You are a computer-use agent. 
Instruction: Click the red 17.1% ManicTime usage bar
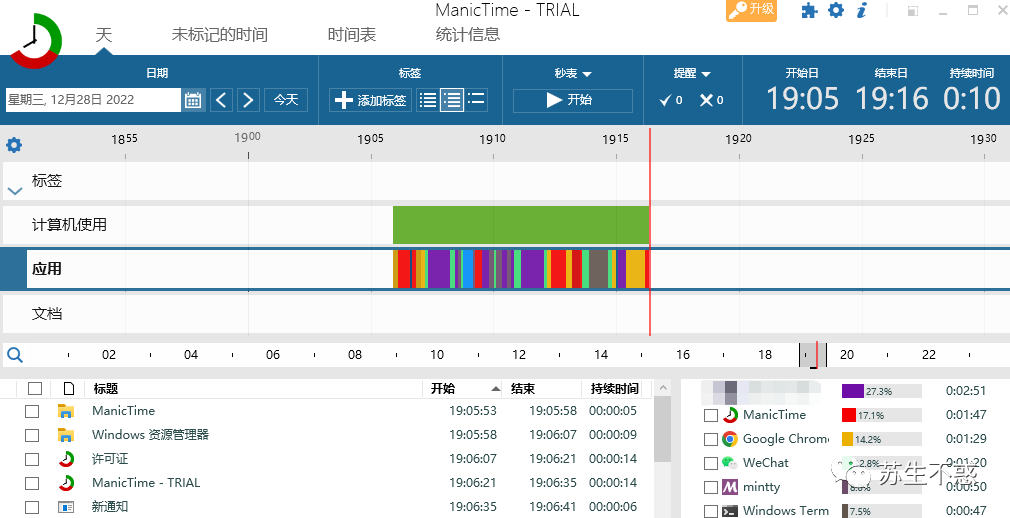848,416
